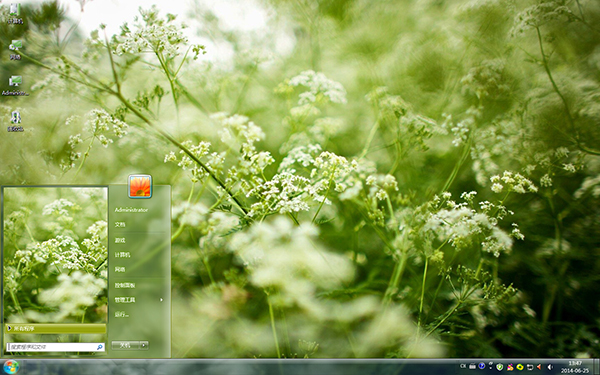Open 控制面板 from the Start menu
This screenshot has height=375, width=600.
(125, 285)
